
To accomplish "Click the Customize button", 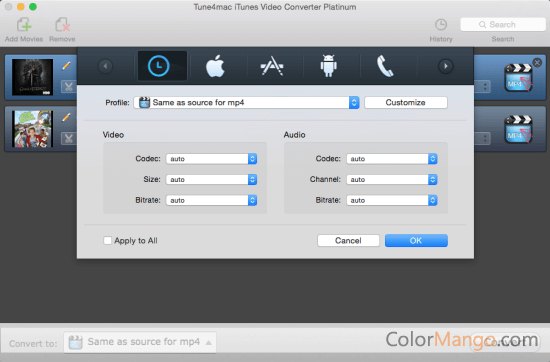I will 406,102.
